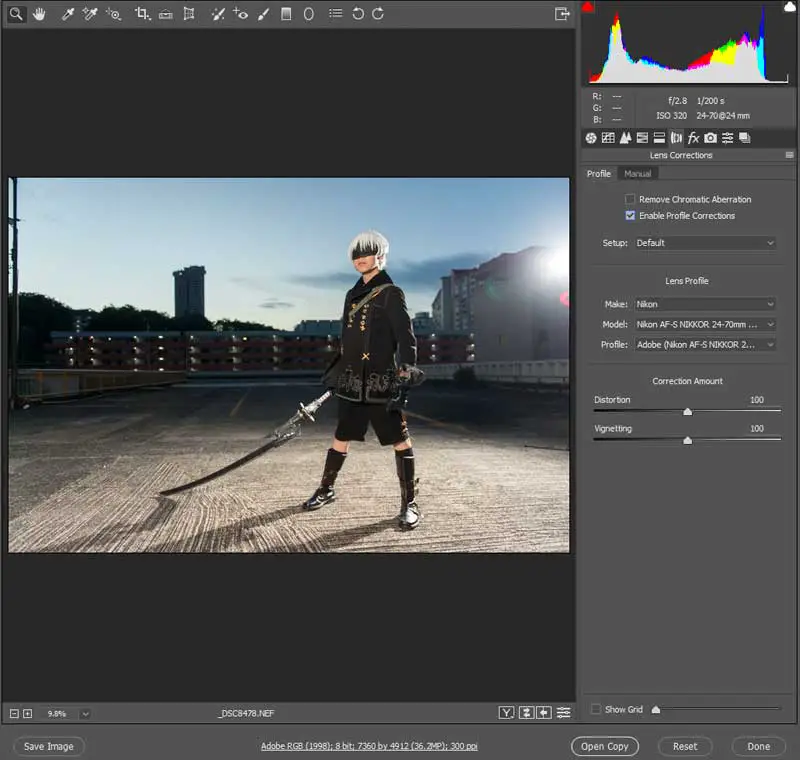This screenshot has height=760, width=800.
Task: Switch to the Manual tab
Action: 638,174
